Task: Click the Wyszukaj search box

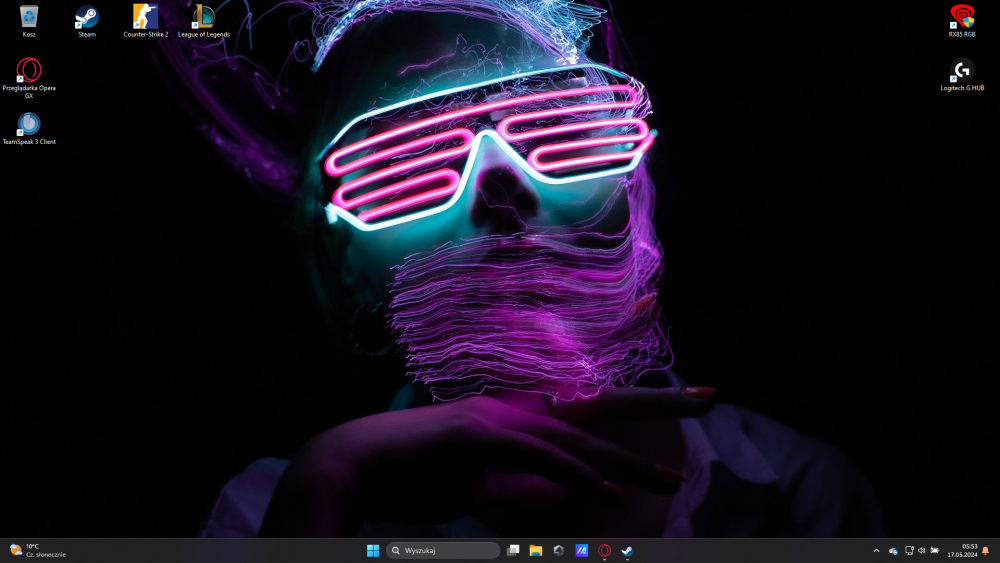Action: pyautogui.click(x=443, y=550)
